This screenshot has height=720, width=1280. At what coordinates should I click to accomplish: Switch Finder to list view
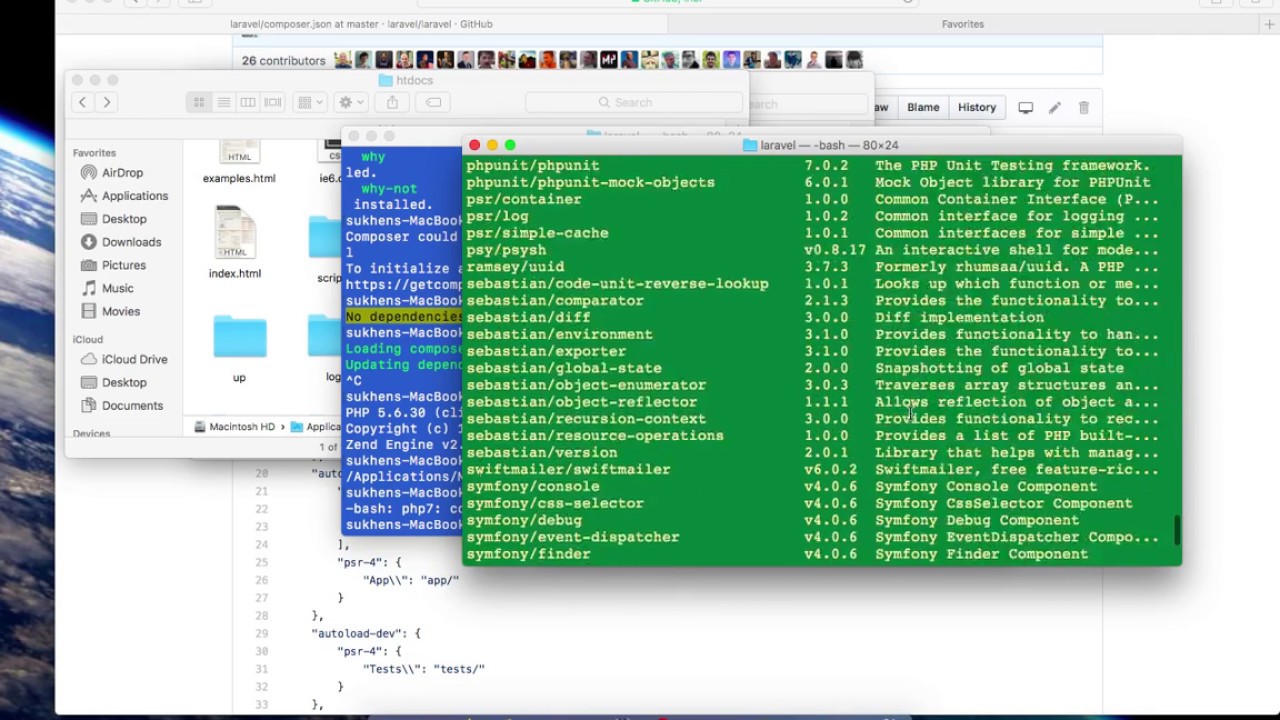pos(223,102)
